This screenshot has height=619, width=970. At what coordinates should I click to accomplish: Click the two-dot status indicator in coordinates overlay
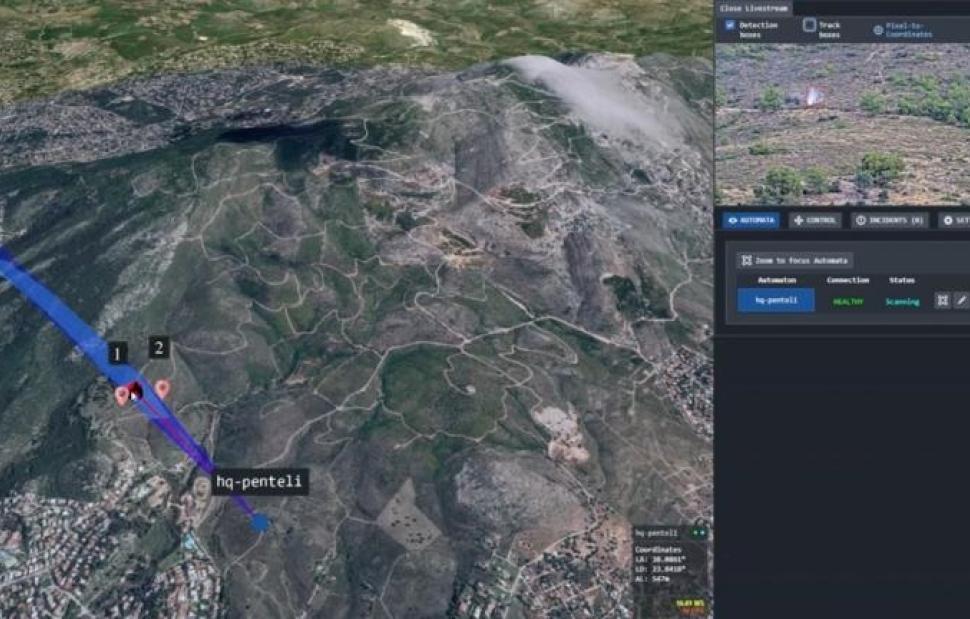click(x=699, y=532)
